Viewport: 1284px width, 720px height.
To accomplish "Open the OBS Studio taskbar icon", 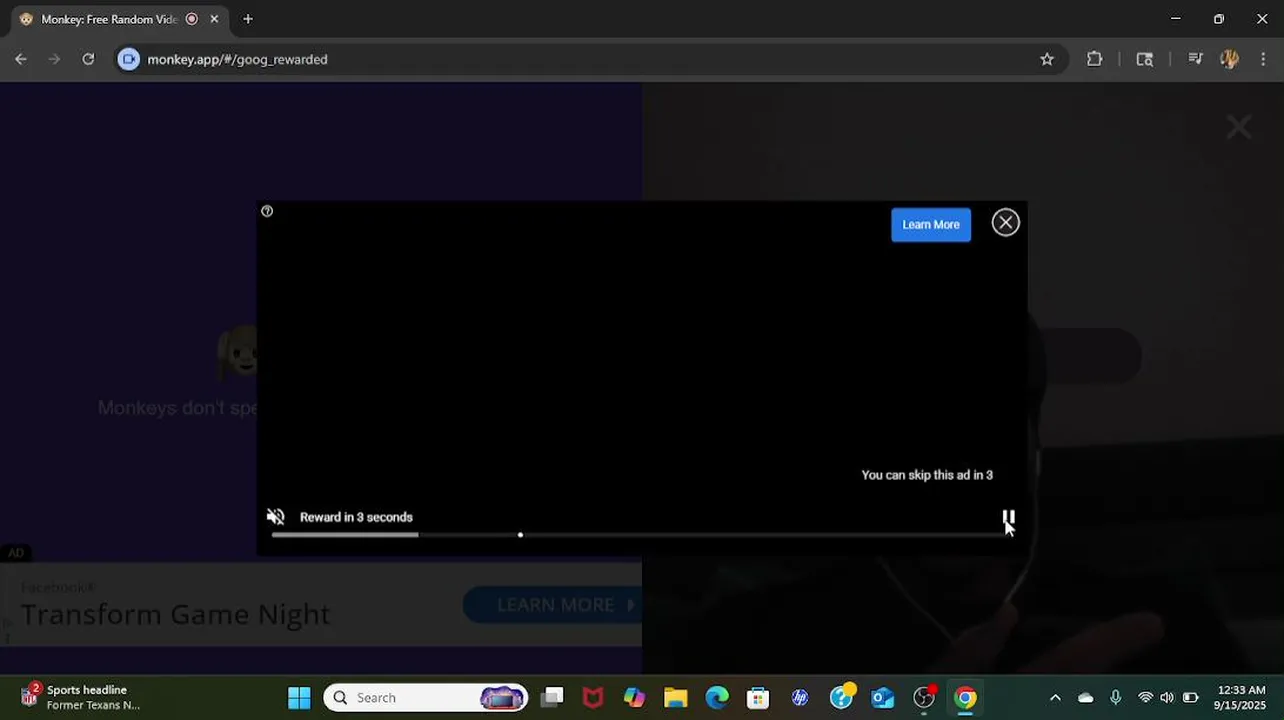I will coord(924,698).
